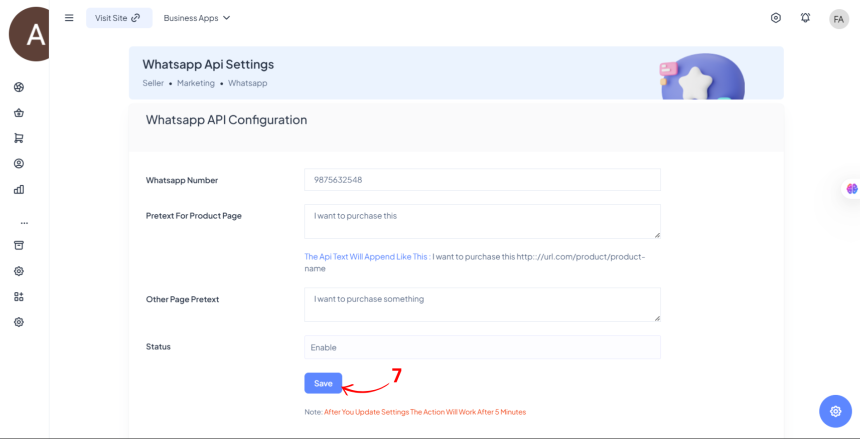Viewport: 860px width, 439px height.
Task: Click the archive box sidebar icon
Action: pyautogui.click(x=19, y=245)
